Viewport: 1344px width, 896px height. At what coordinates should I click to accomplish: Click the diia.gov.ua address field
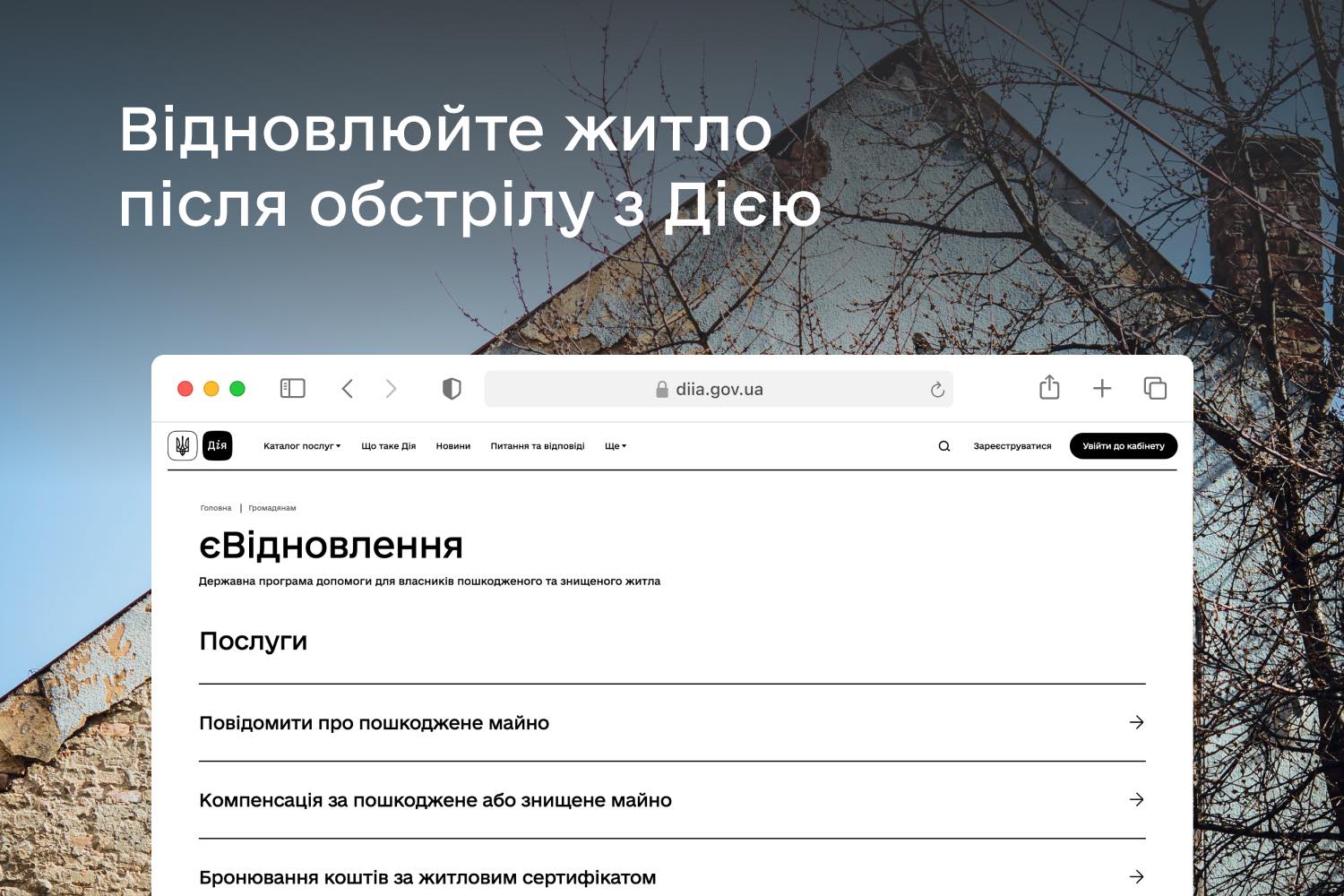(719, 389)
